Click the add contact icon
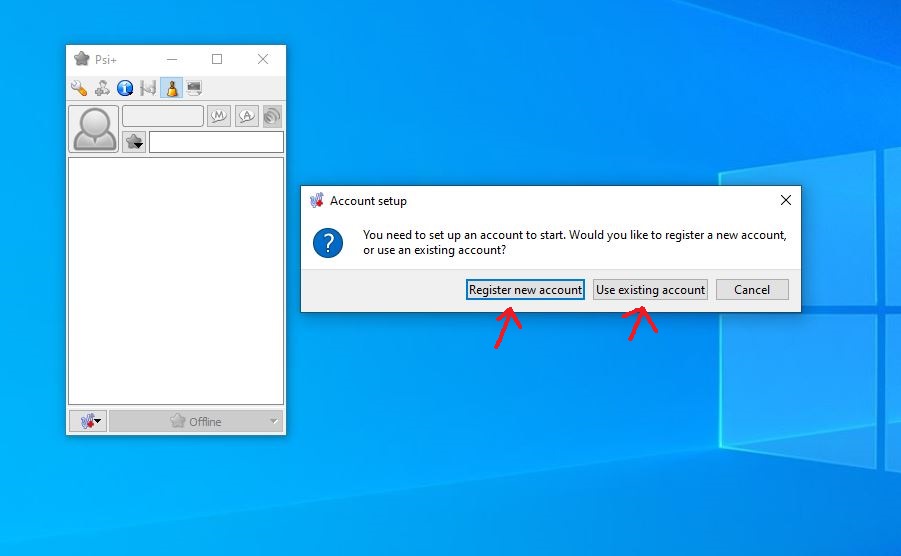Screen dimensions: 901x556 [x=102, y=88]
